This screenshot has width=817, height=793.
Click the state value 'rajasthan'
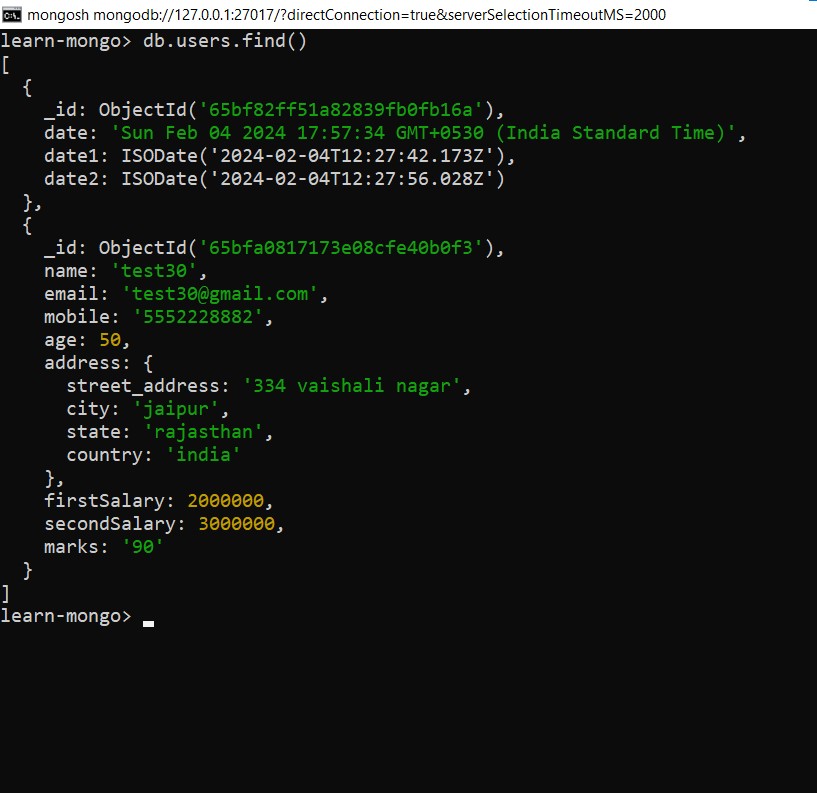pyautogui.click(x=203, y=432)
